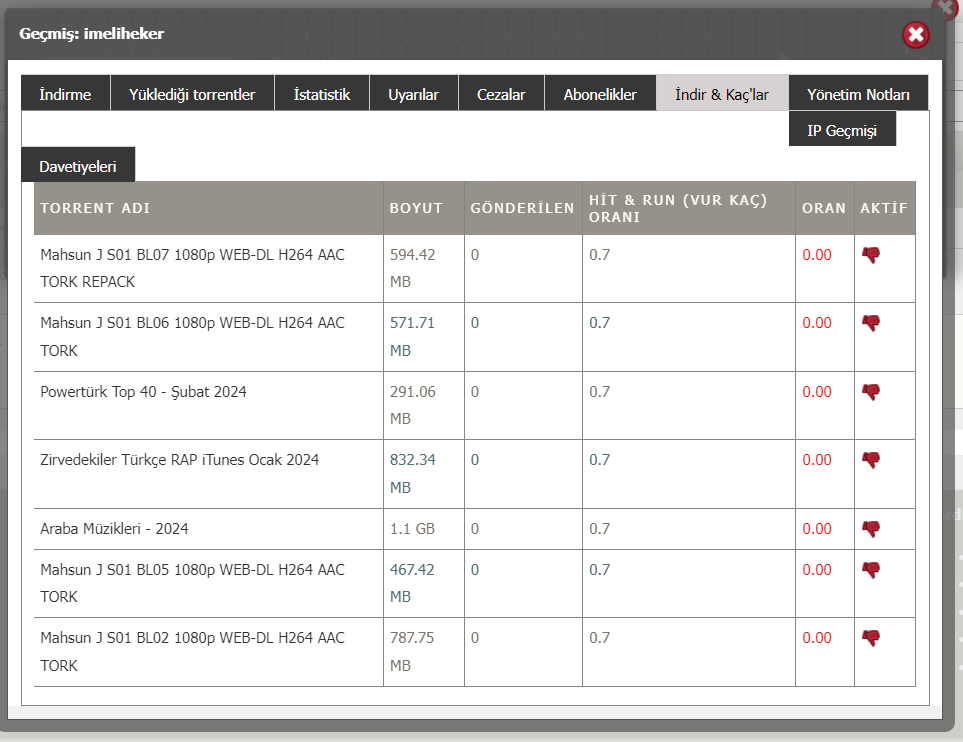Click thumbs-down icon for Mahsun J S01 BL07
This screenshot has width=963, height=742.
click(871, 255)
